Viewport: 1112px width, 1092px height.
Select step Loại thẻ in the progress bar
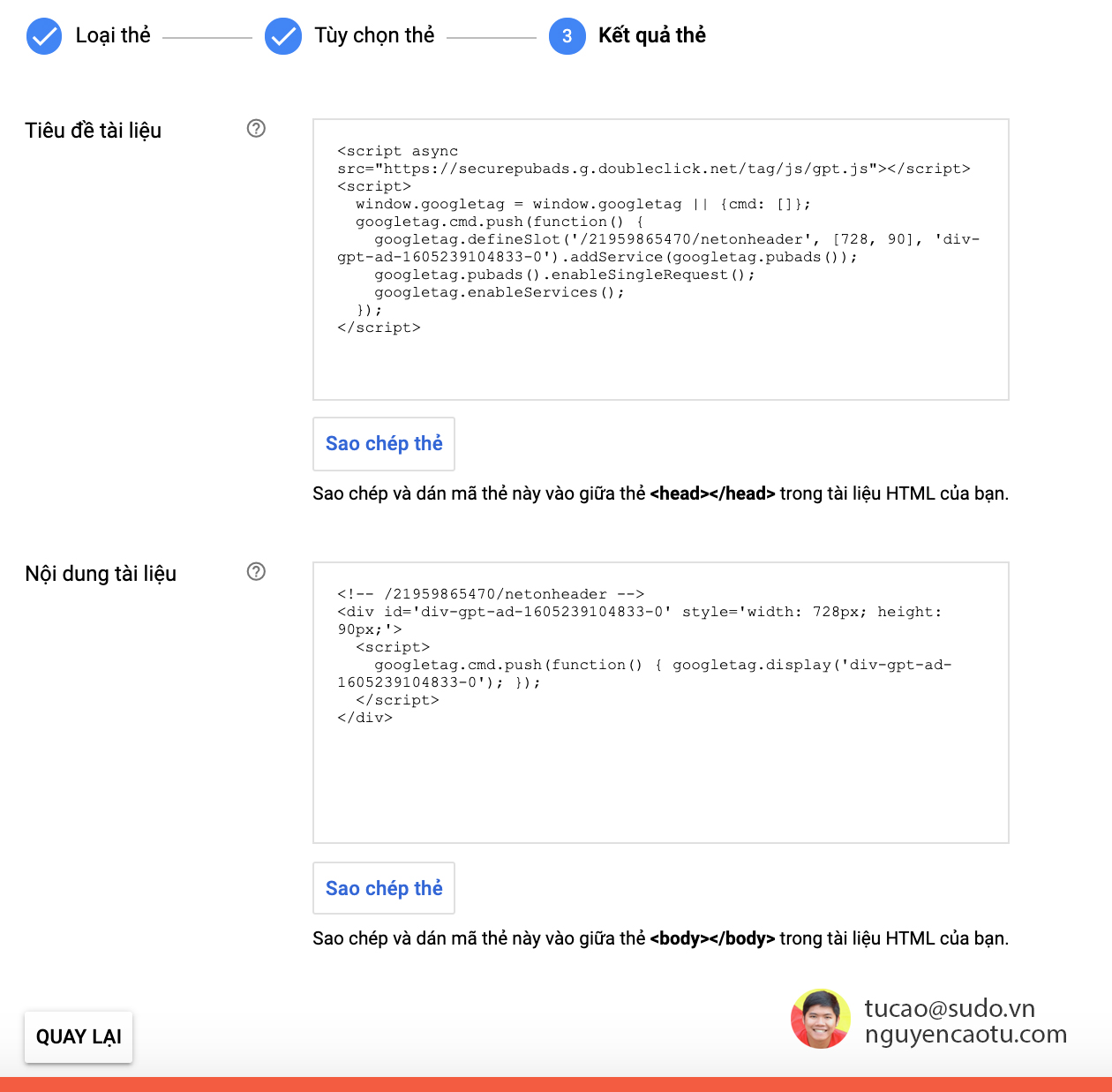pos(113,36)
